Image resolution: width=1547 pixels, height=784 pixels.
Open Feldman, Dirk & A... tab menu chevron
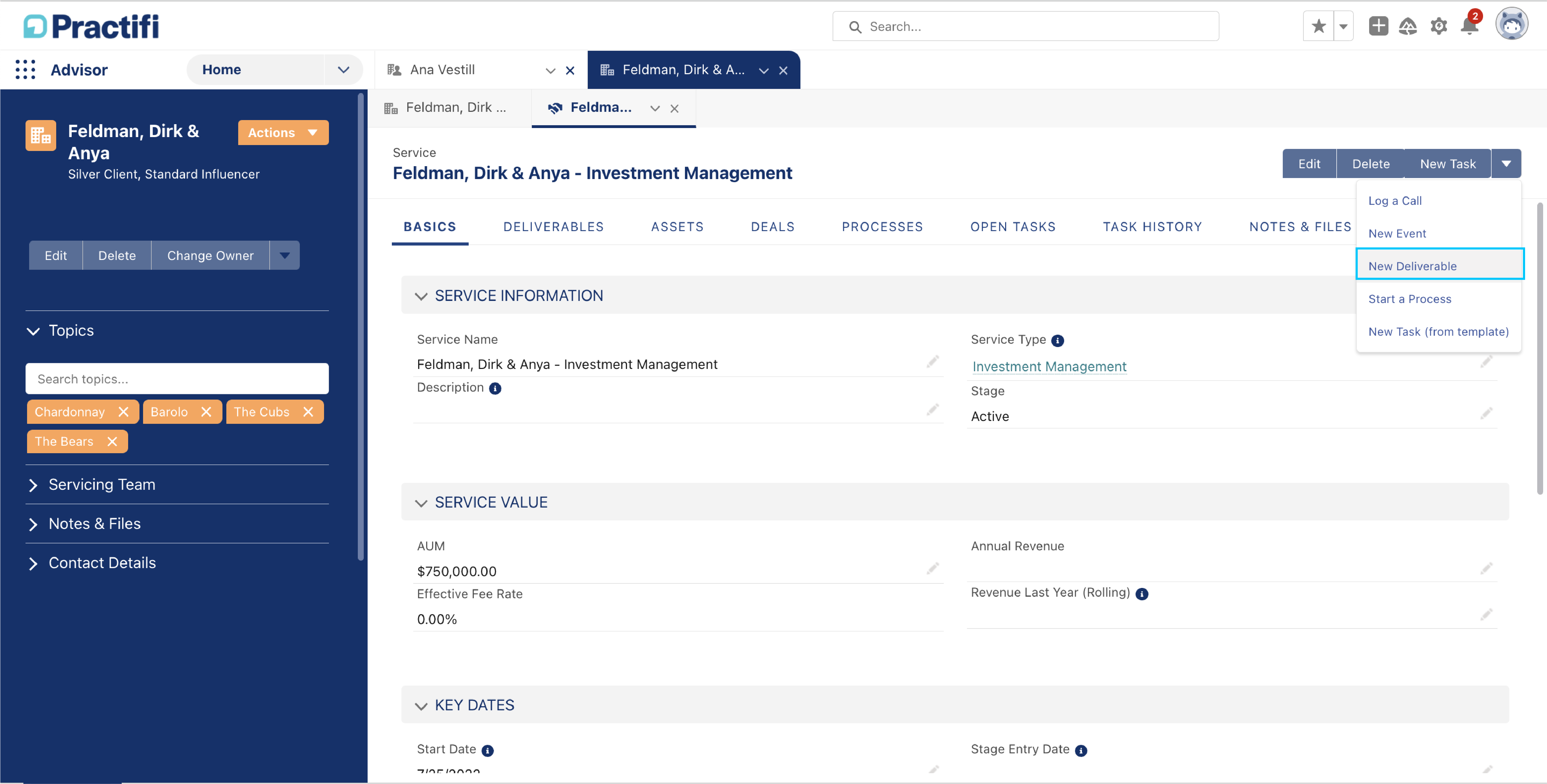(x=764, y=71)
